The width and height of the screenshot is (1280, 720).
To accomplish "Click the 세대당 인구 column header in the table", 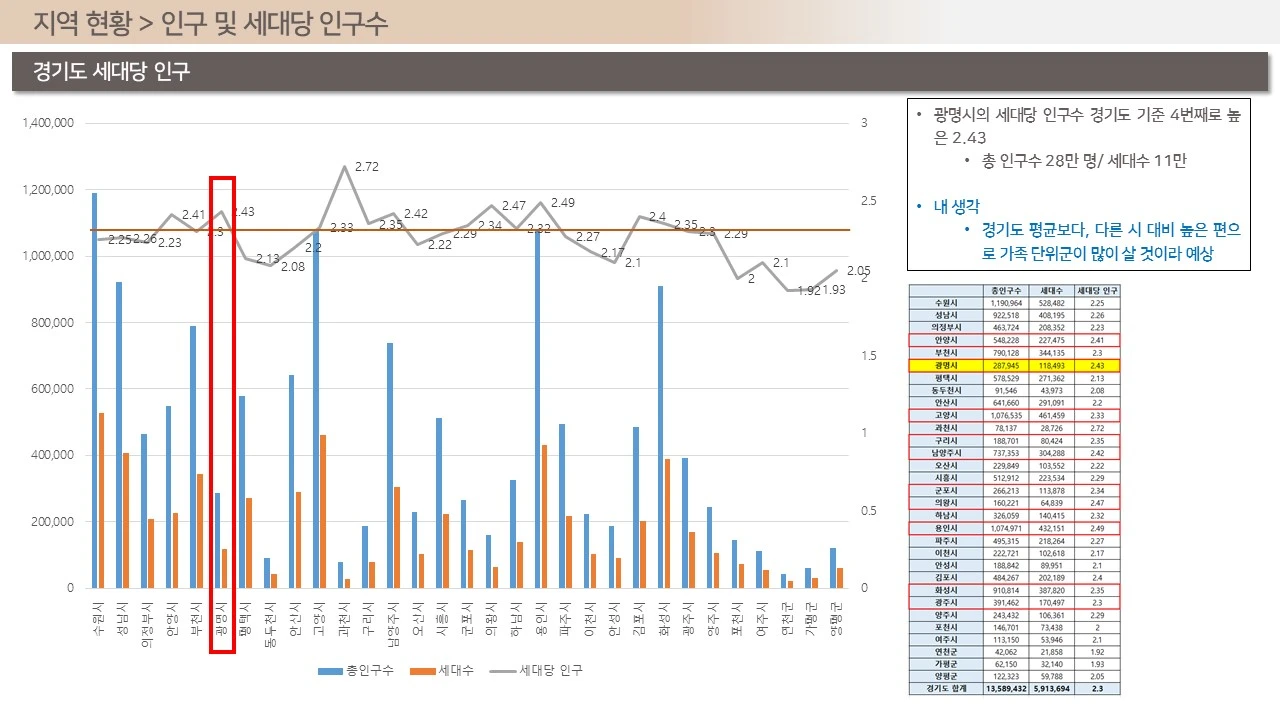I will click(x=1100, y=290).
